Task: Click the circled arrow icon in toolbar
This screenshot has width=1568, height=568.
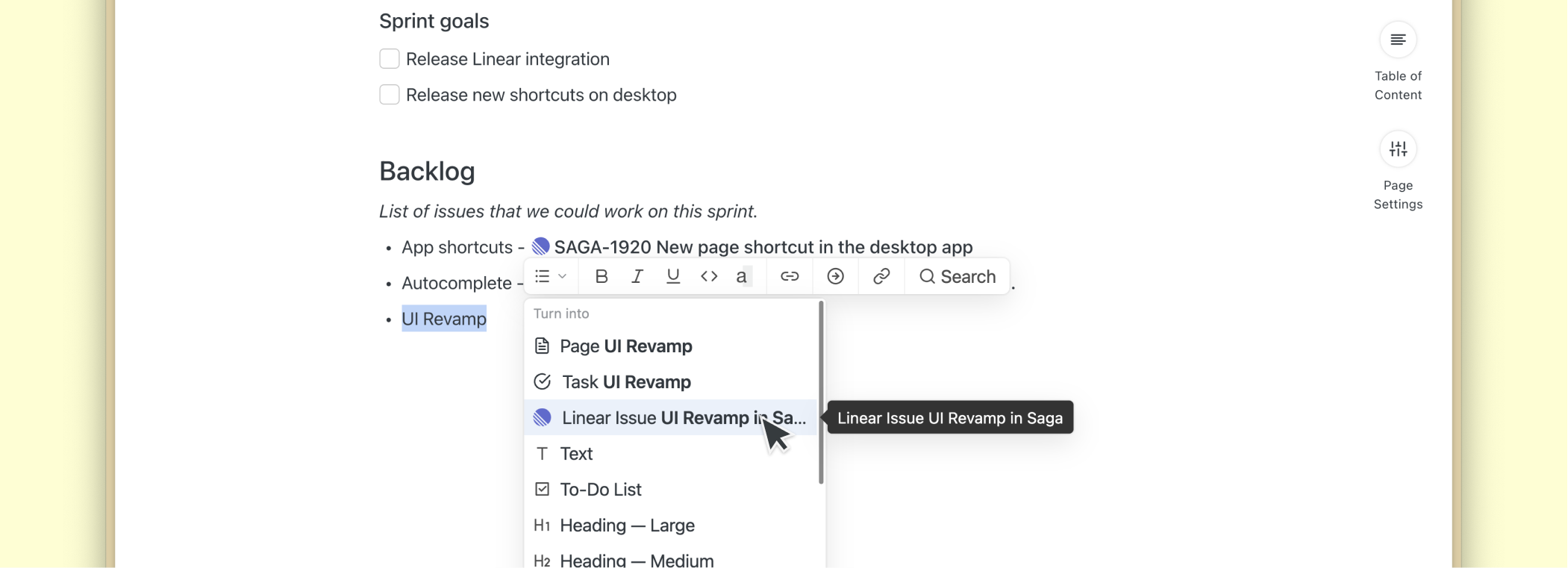Action: pyautogui.click(x=836, y=277)
